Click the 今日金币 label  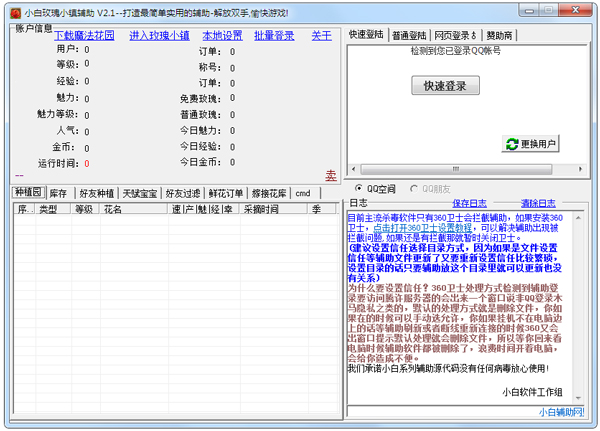click(201, 162)
